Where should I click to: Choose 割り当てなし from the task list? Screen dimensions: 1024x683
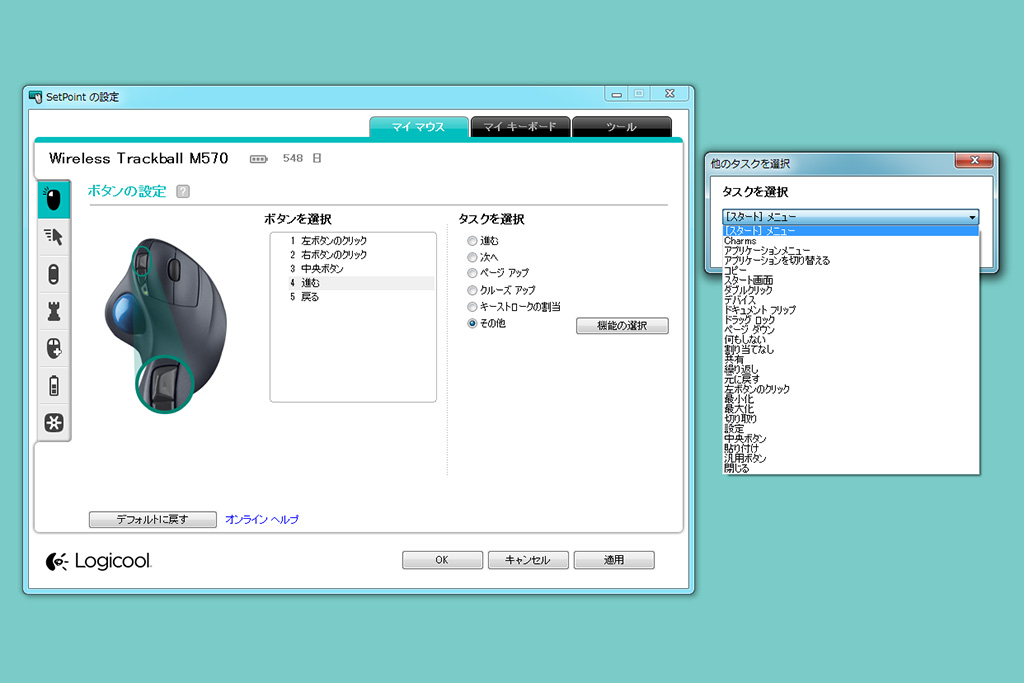pos(851,349)
